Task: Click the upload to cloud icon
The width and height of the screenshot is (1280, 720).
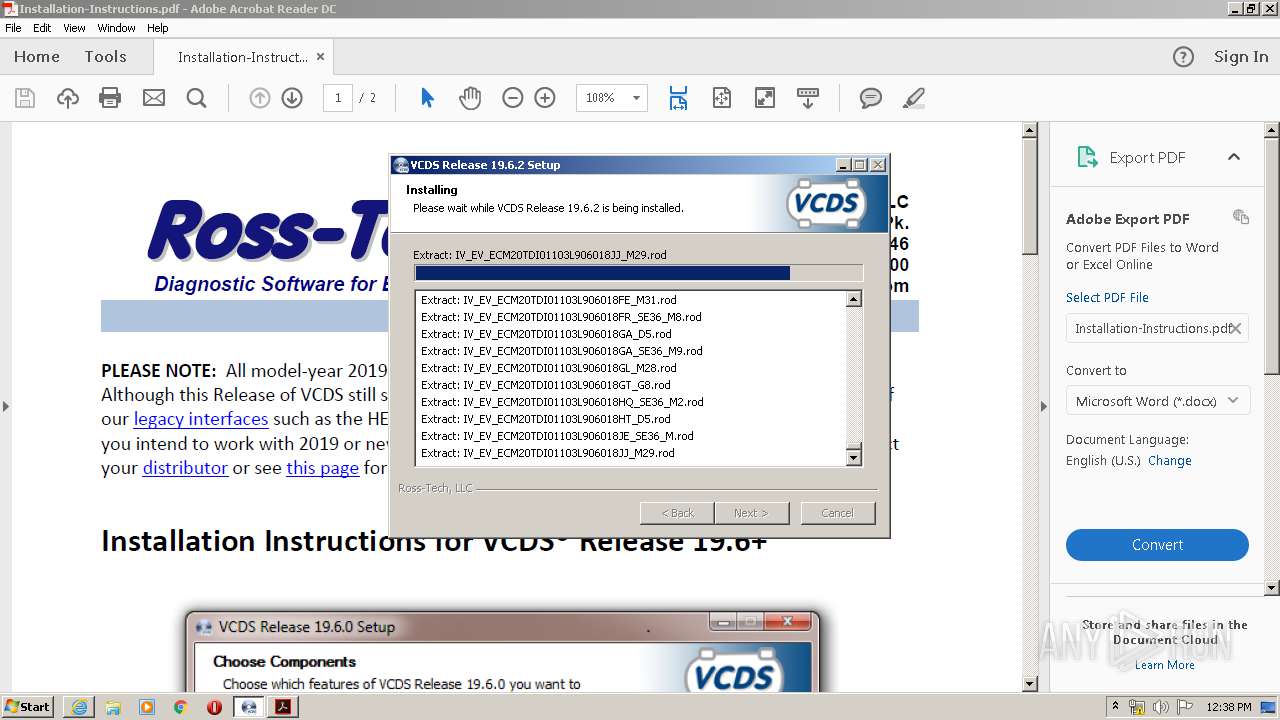Action: tap(67, 98)
